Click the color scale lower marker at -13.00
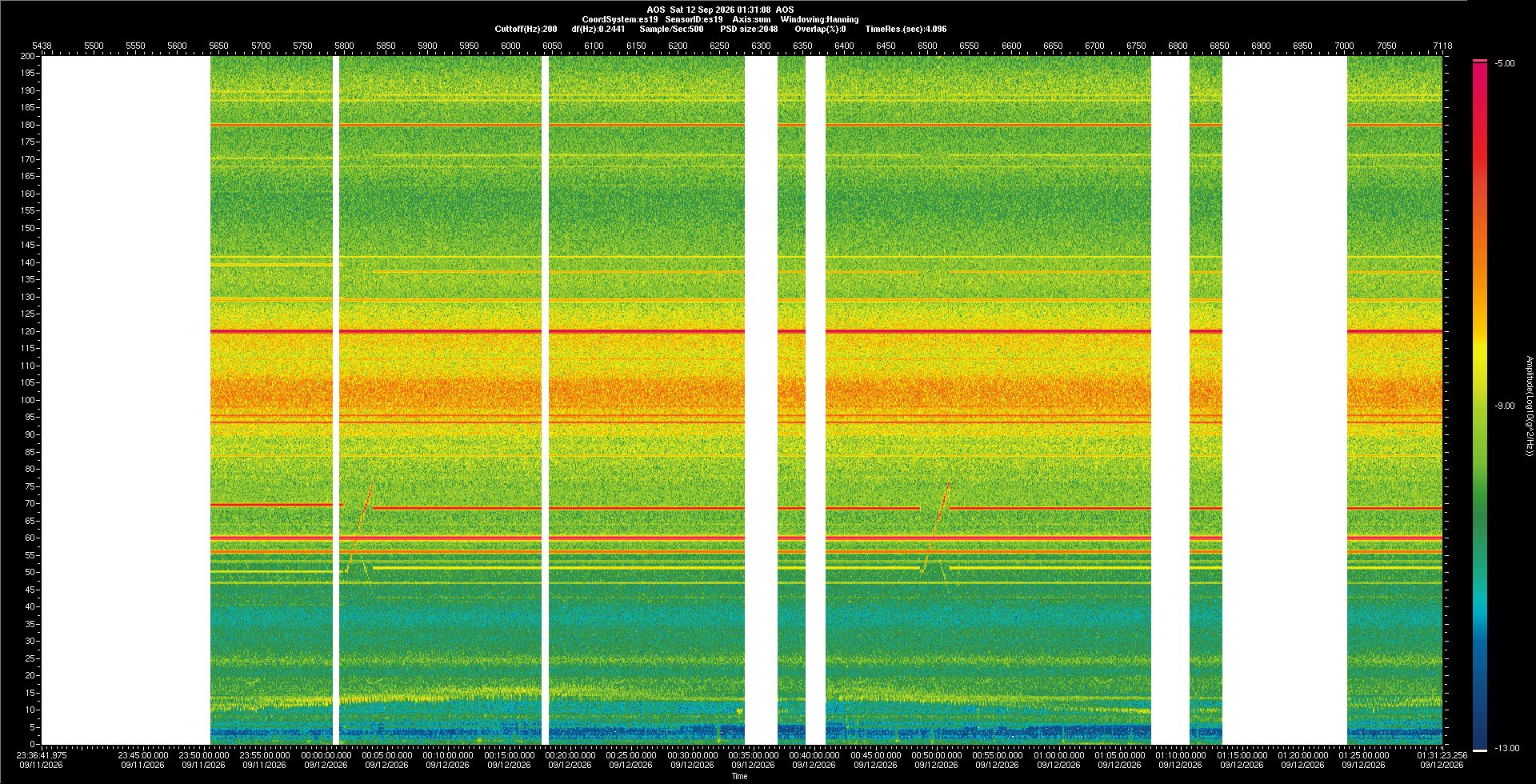1536x784 pixels. [x=1480, y=750]
